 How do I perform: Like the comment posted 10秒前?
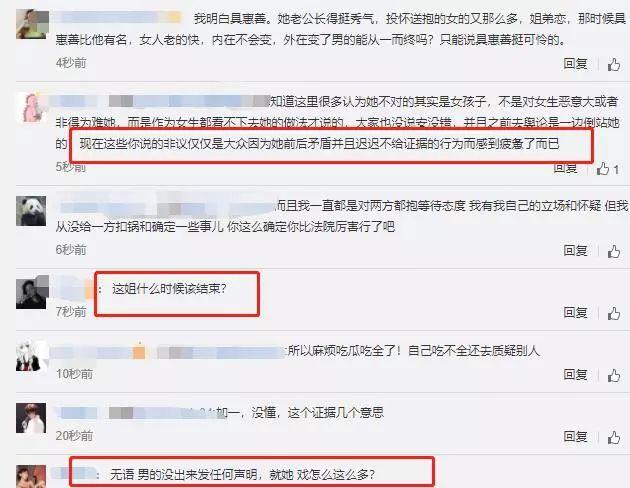(614, 376)
